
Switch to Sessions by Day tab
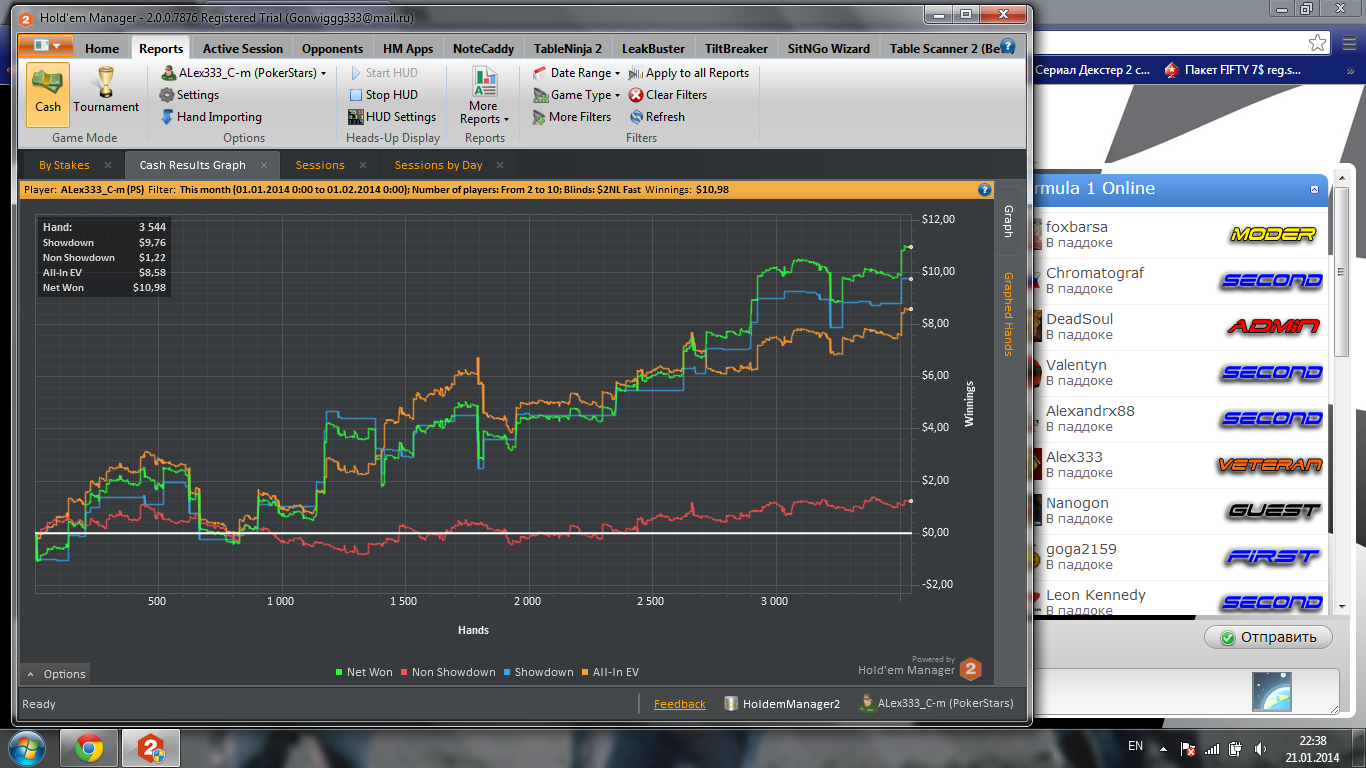(438, 165)
